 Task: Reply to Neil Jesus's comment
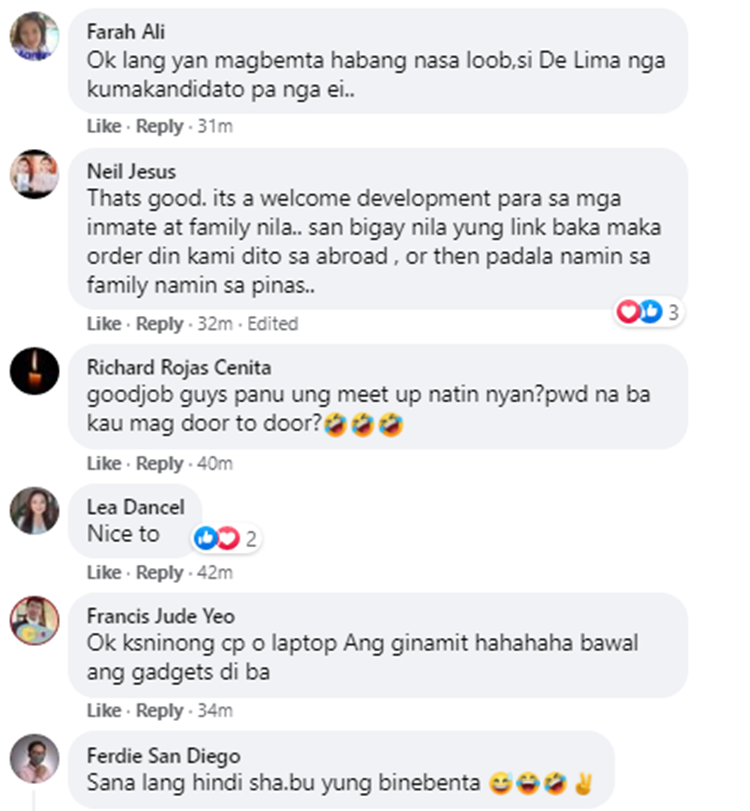(159, 324)
